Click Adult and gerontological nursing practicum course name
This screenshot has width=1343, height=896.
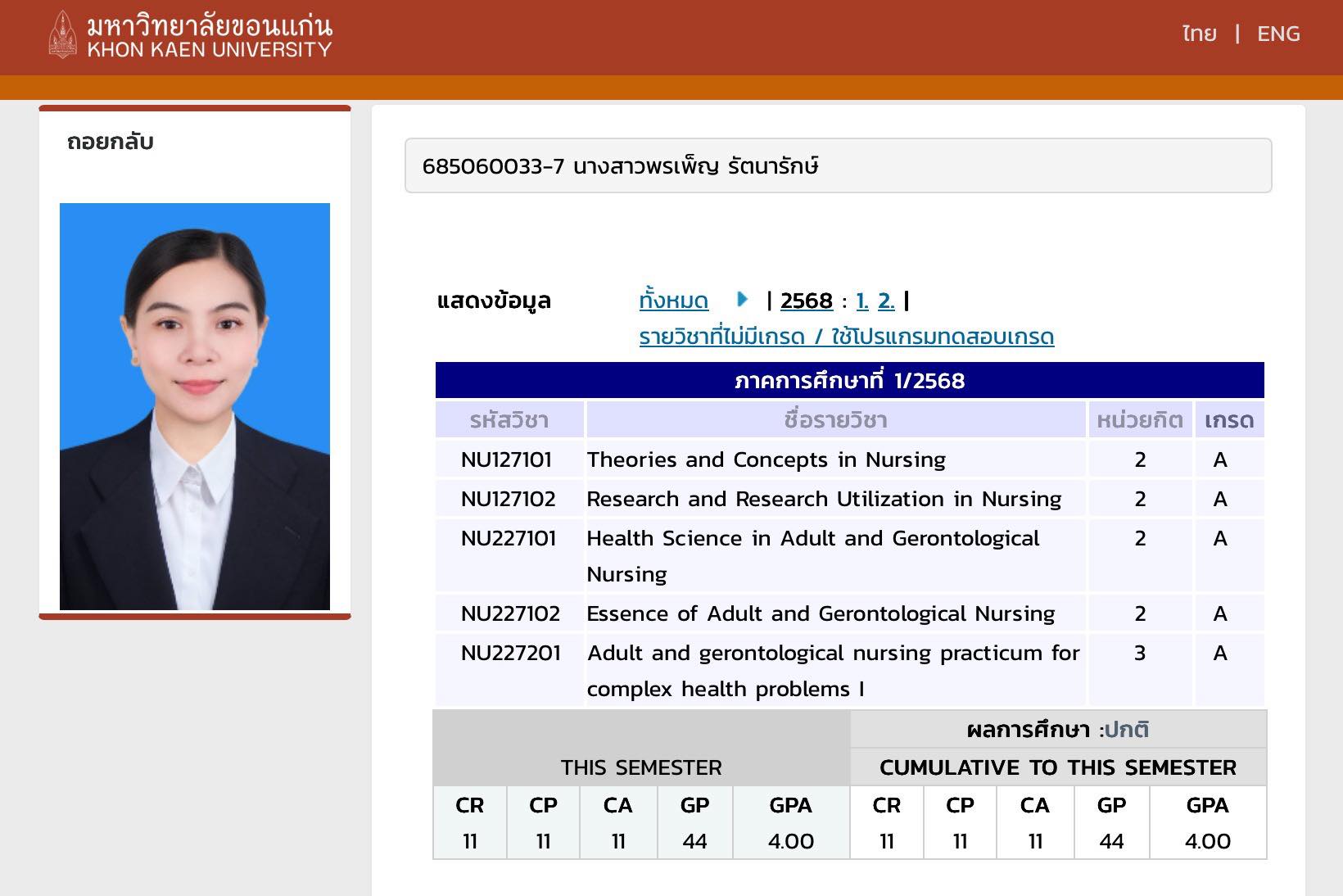point(834,670)
